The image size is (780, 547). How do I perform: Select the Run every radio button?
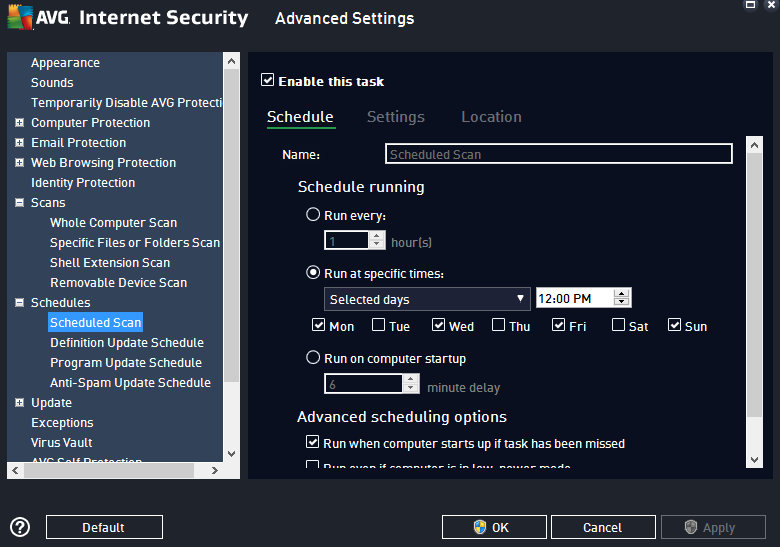point(313,214)
